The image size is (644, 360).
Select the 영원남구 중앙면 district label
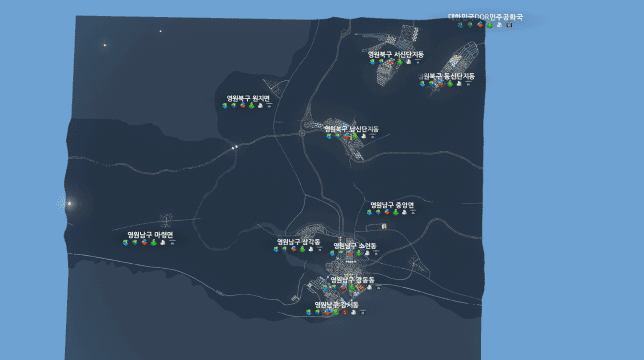tap(392, 205)
